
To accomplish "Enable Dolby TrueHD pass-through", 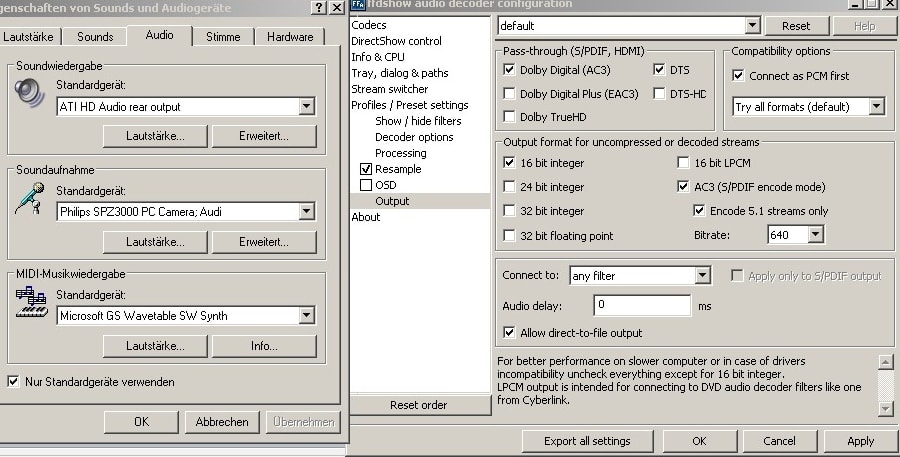I will 510,117.
